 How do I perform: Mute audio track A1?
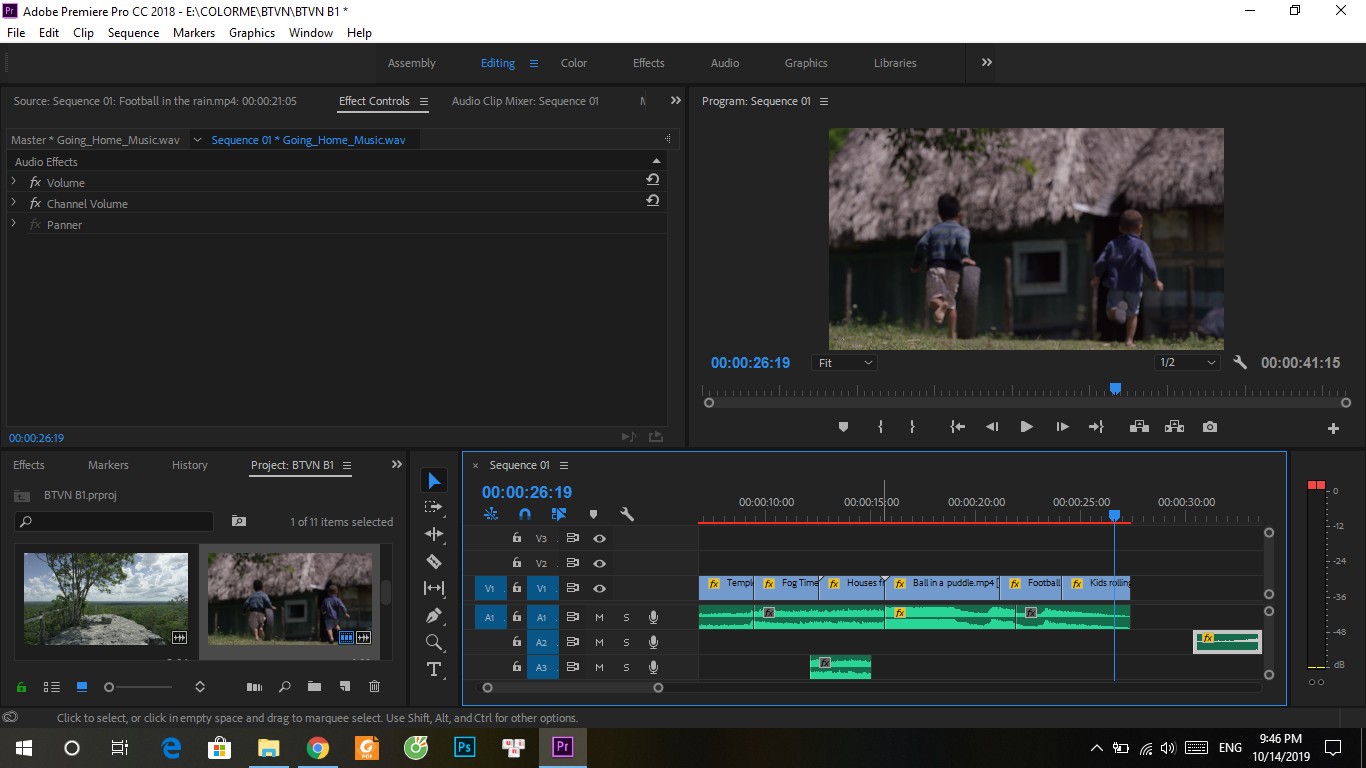tap(600, 617)
